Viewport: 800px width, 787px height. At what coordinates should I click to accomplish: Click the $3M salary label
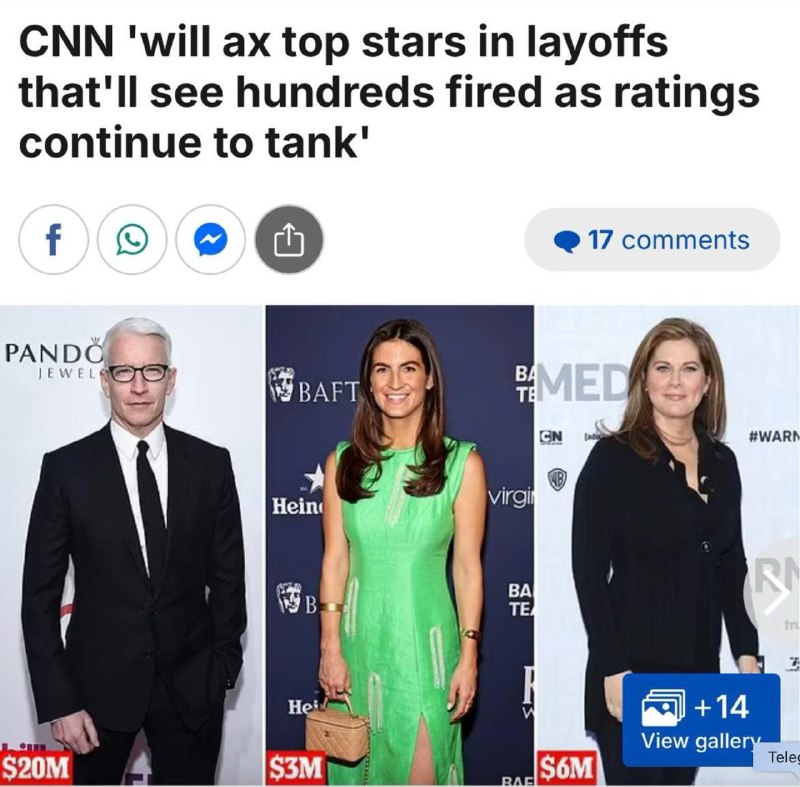pyautogui.click(x=296, y=767)
